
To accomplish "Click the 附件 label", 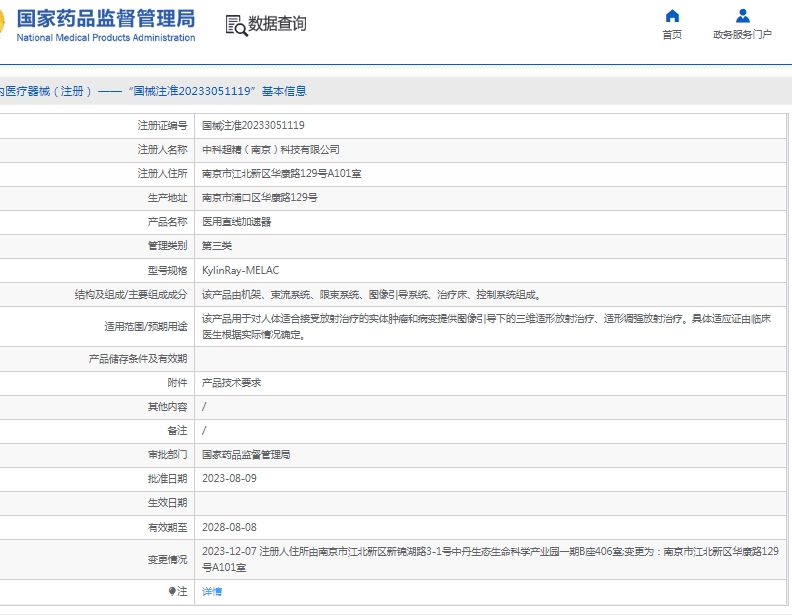I will [177, 383].
